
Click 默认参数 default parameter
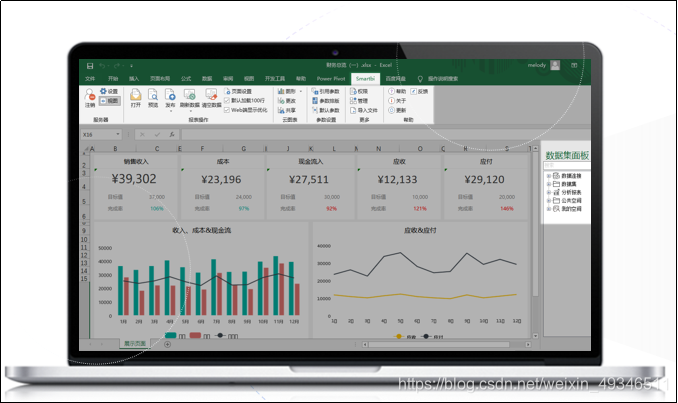[x=326, y=110]
